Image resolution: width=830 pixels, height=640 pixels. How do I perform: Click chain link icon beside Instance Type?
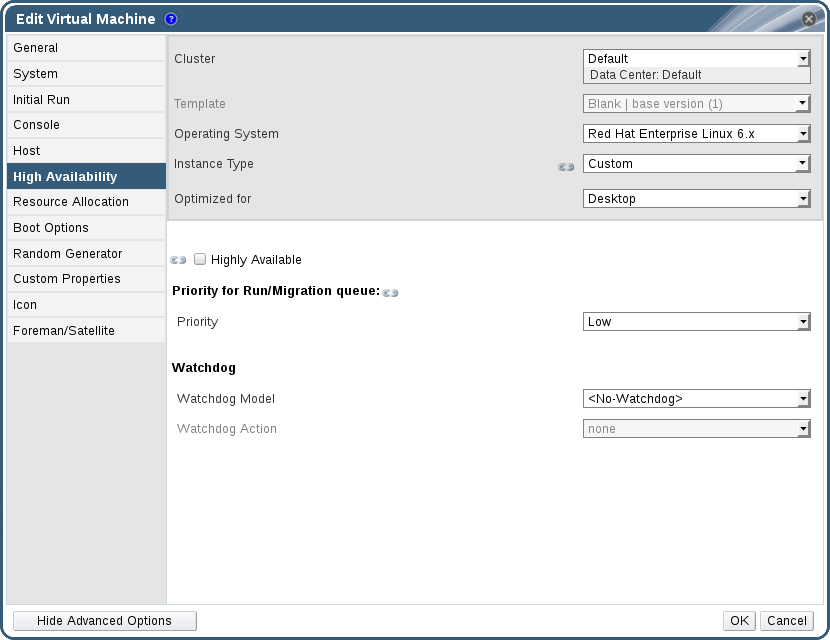coord(566,166)
